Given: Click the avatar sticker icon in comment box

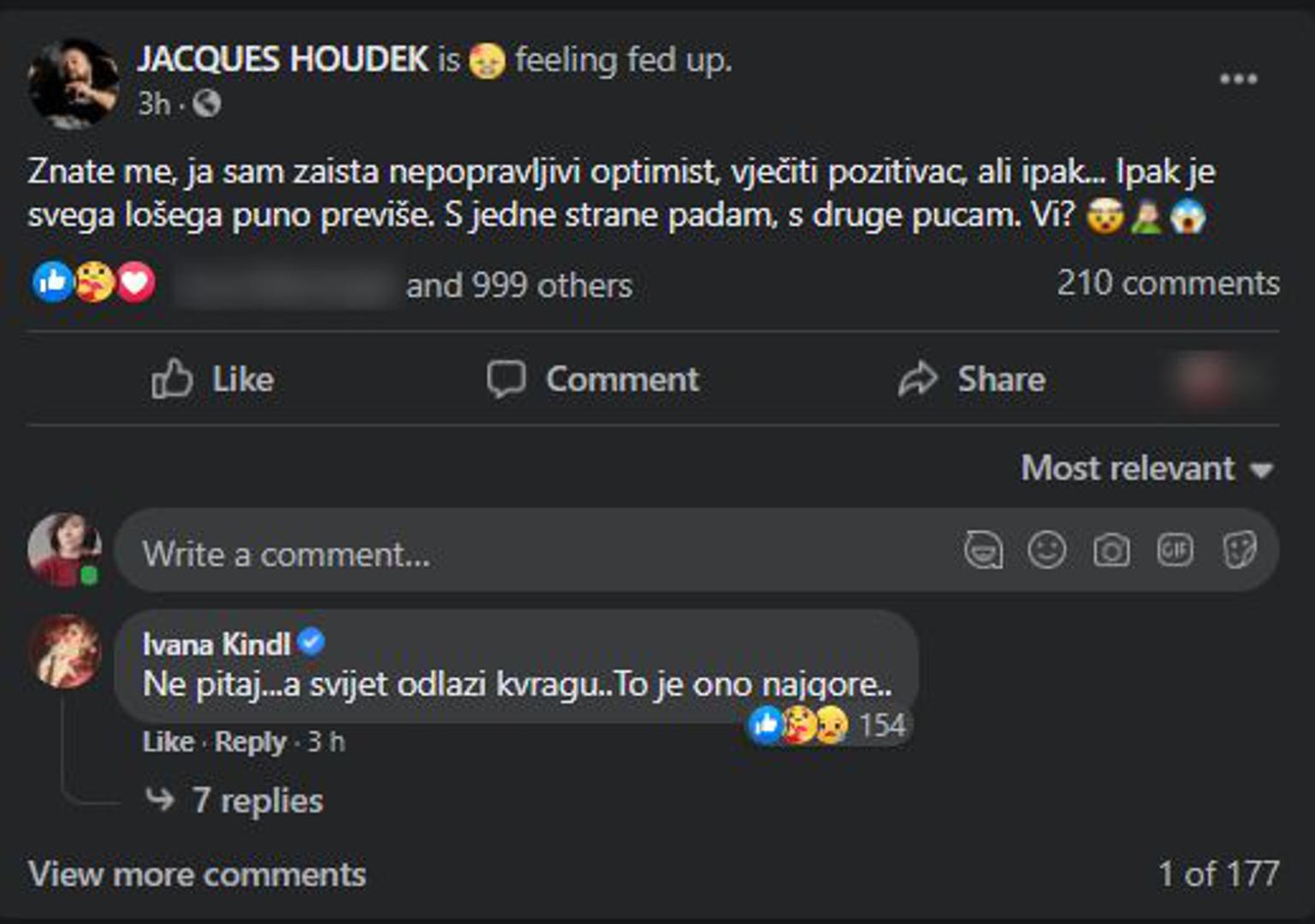Looking at the screenshot, I should click(983, 550).
